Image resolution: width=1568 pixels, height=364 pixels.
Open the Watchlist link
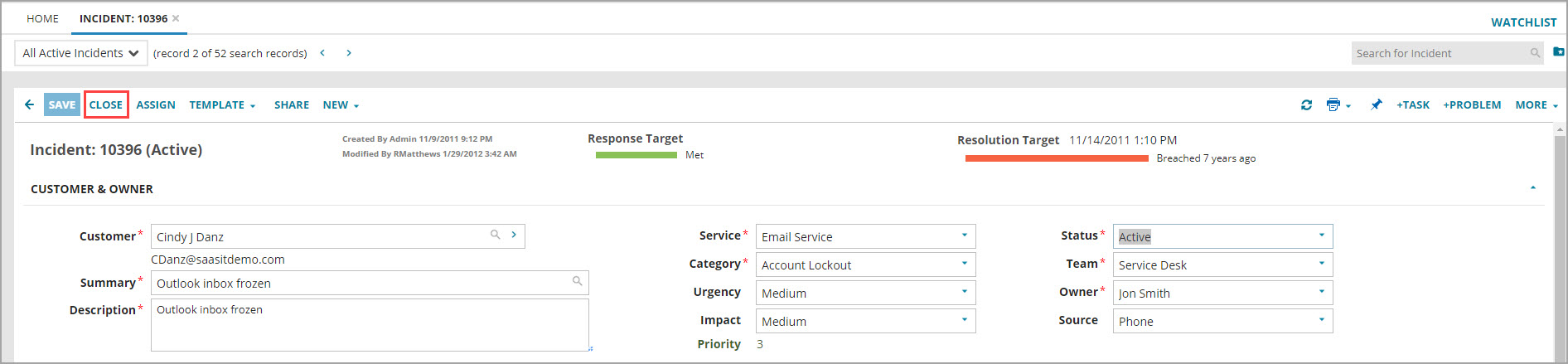(x=1523, y=22)
